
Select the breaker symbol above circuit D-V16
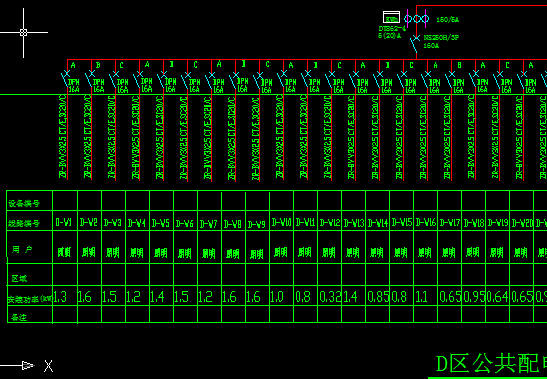[426, 79]
